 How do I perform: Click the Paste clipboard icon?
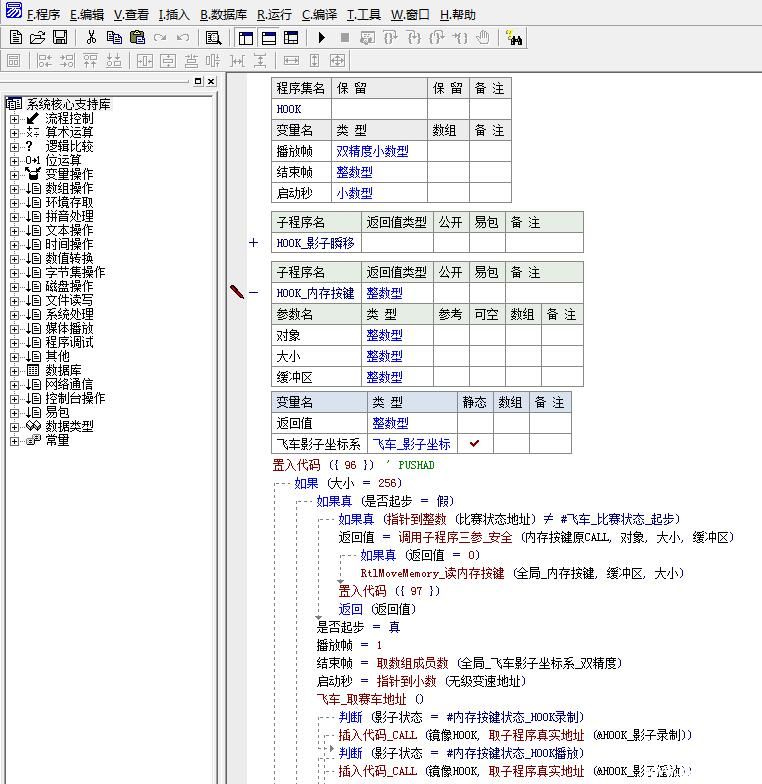(136, 37)
